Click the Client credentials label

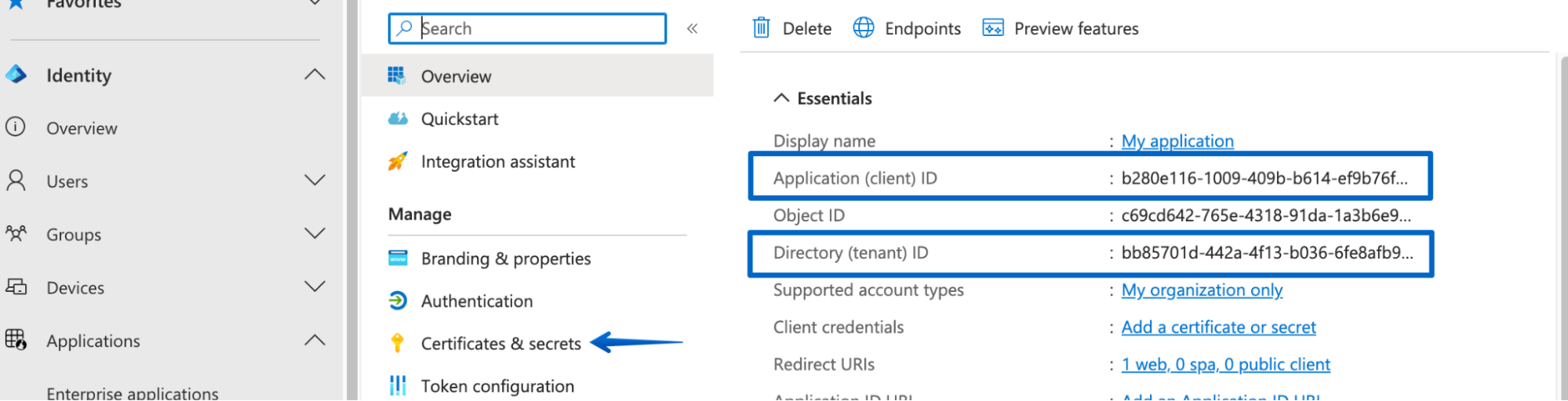[839, 327]
